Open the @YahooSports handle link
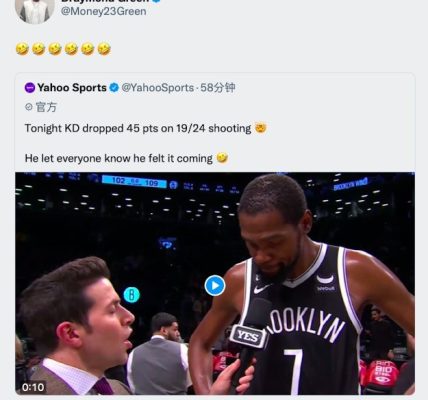Image resolution: width=428 pixels, height=400 pixels. (x=158, y=88)
